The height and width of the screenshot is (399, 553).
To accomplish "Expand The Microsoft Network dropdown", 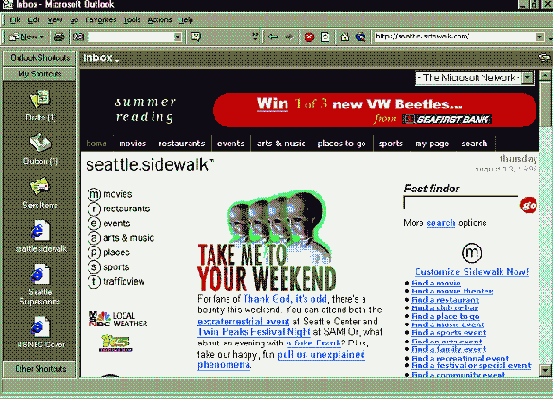I will pyautogui.click(x=527, y=78).
